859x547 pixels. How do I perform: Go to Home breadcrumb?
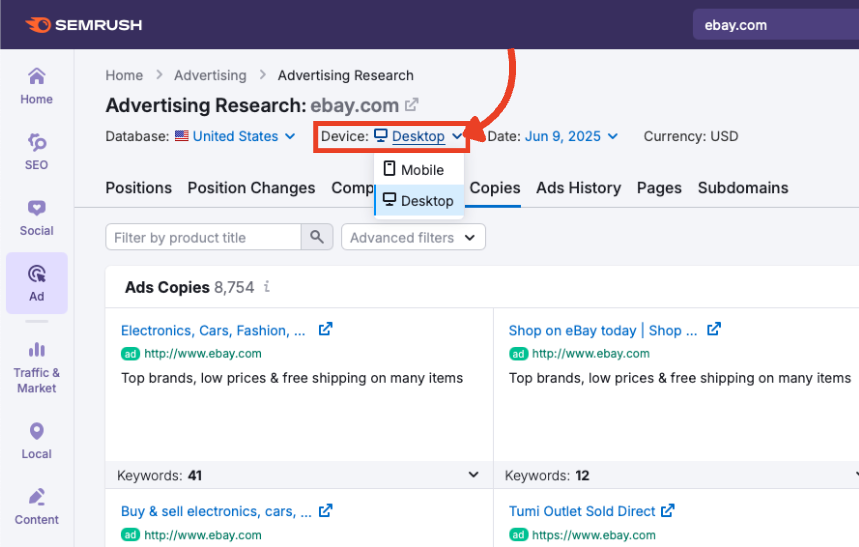coord(124,75)
